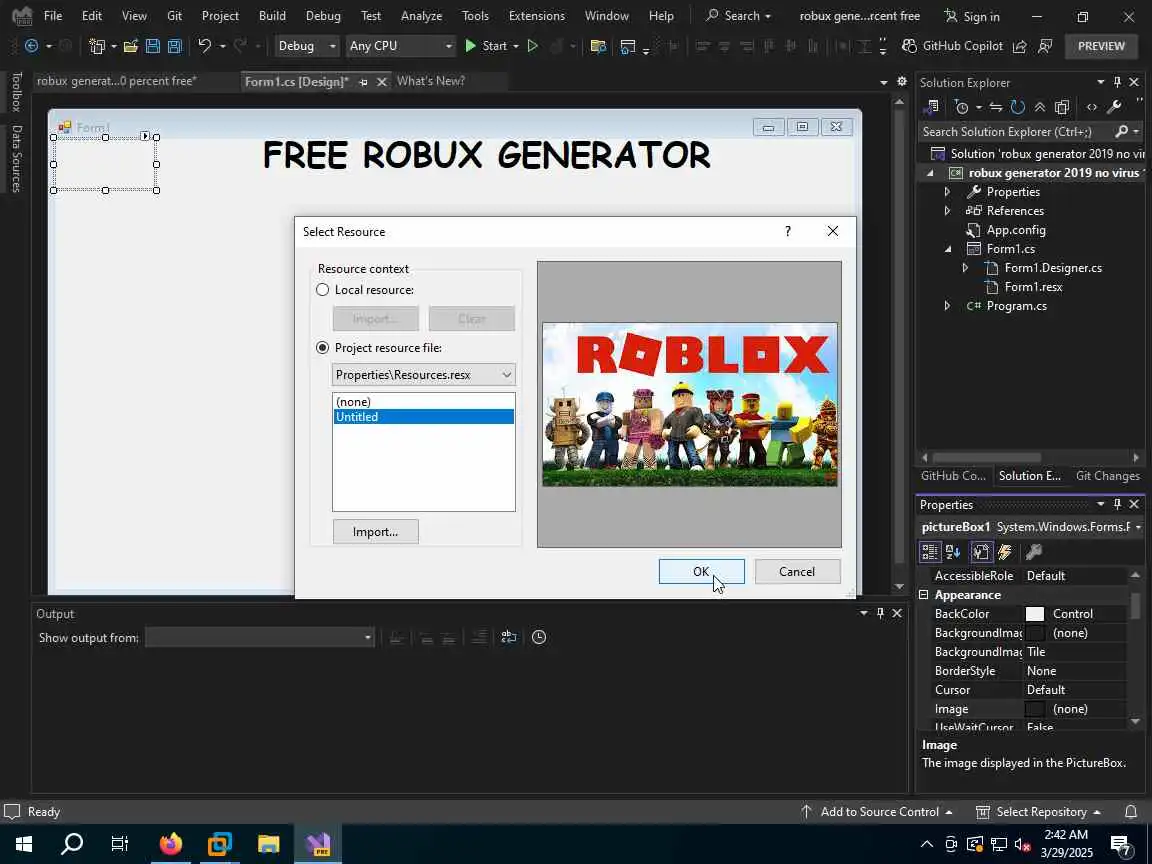Select (none) in the resource list

pos(424,402)
